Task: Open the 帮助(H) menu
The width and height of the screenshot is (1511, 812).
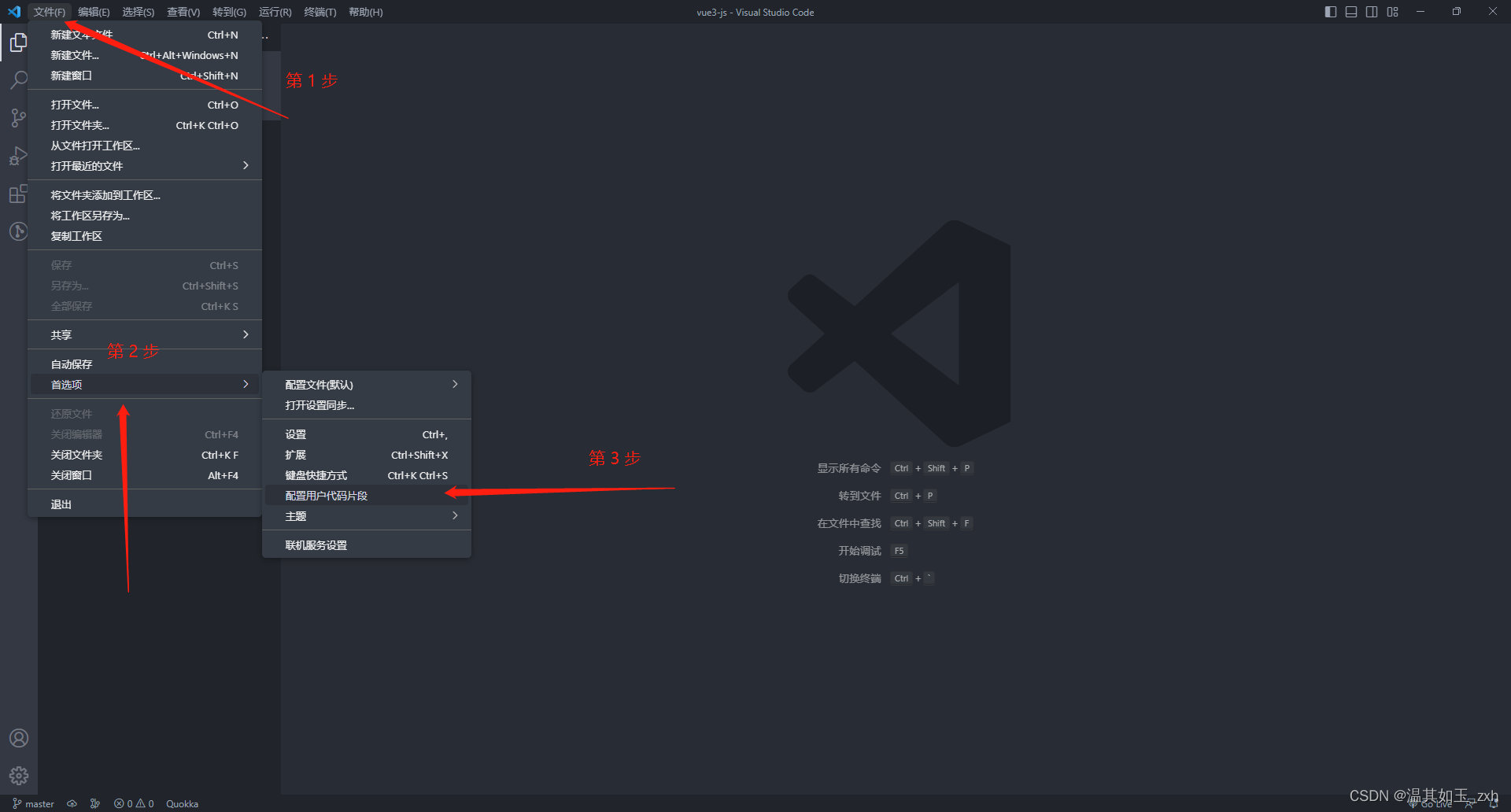Action: 366,12
